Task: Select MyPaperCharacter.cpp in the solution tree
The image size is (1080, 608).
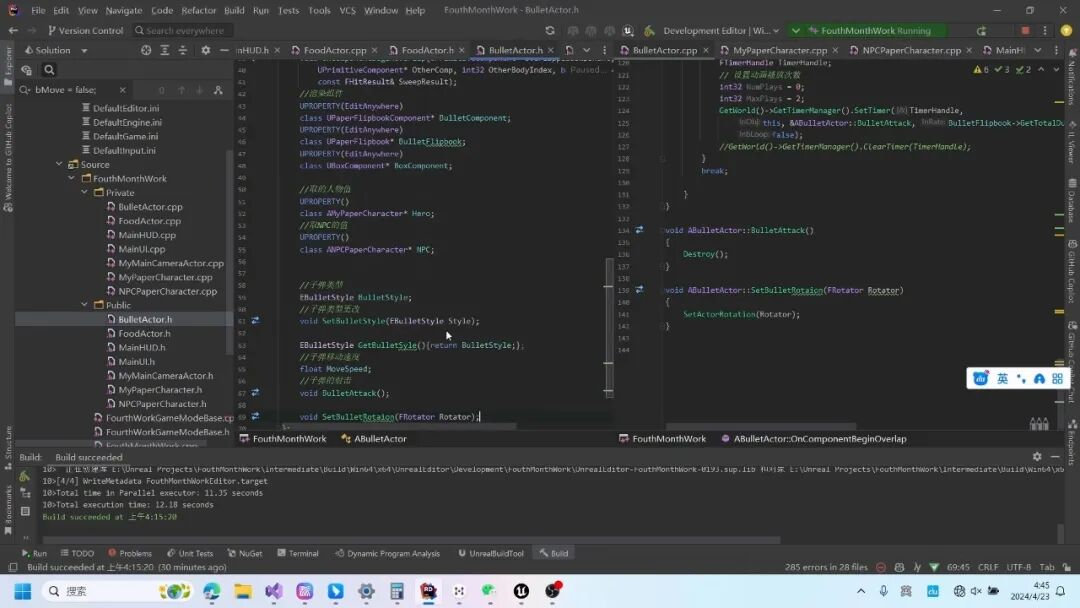Action: point(165,277)
